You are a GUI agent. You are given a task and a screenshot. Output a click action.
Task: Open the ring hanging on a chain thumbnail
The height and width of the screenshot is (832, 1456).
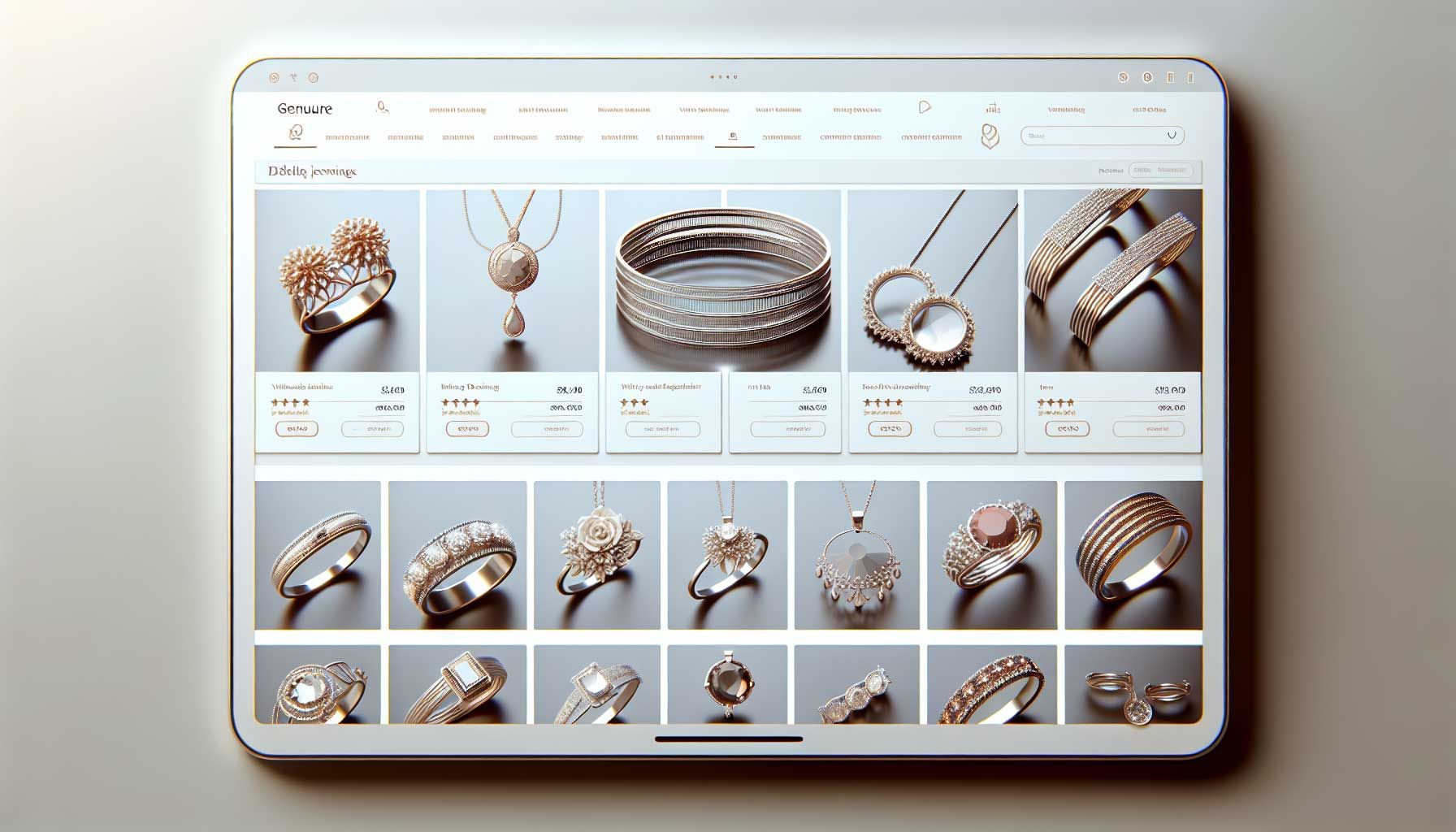coord(727,555)
